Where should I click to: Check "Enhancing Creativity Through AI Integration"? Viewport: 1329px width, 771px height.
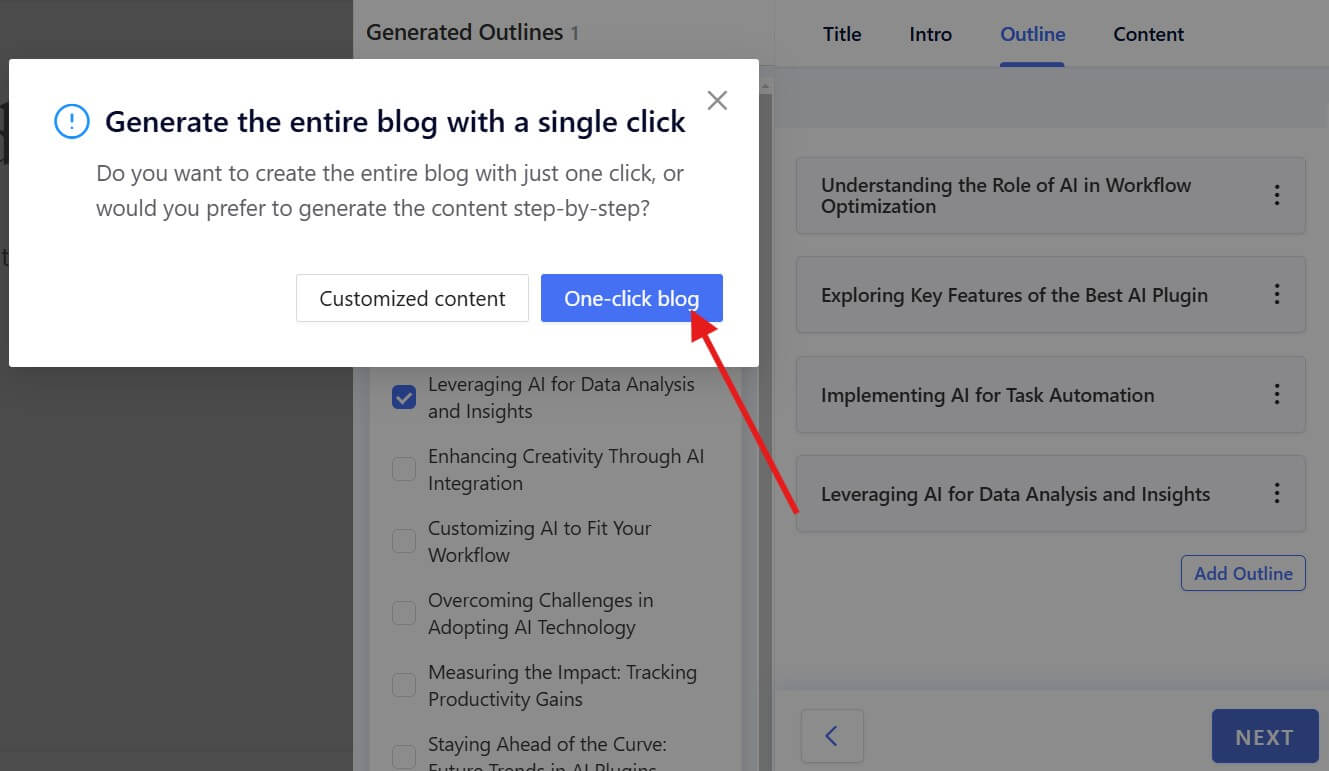(x=403, y=469)
